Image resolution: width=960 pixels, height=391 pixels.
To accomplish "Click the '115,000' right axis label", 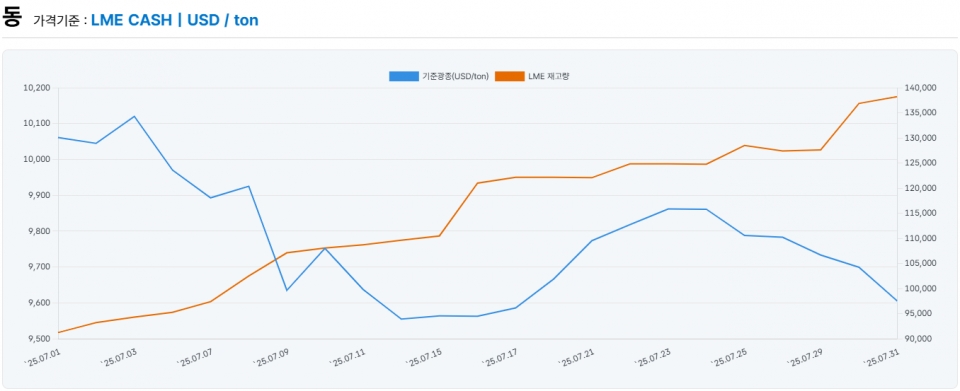I will (x=920, y=214).
